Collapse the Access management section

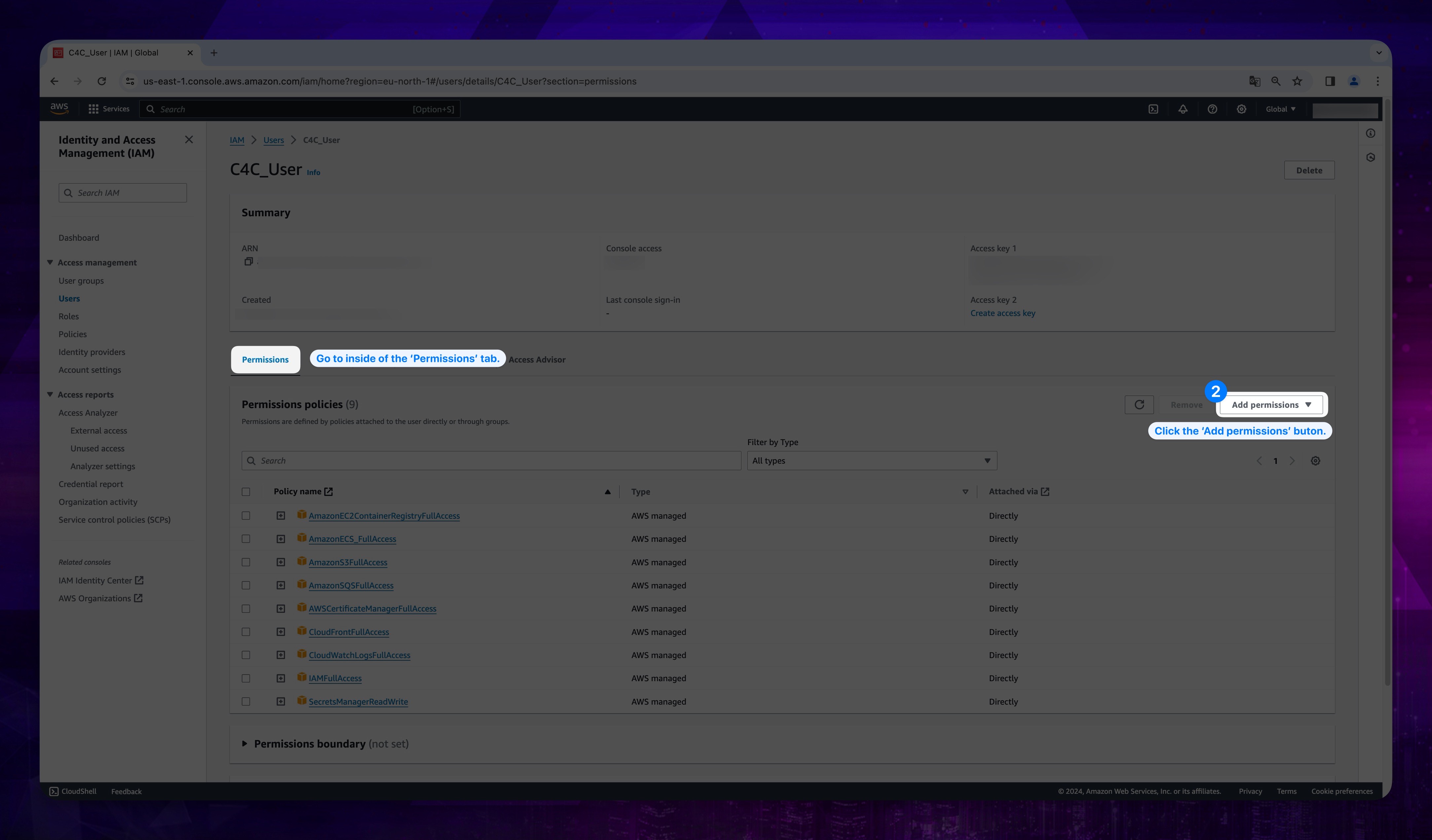(x=50, y=262)
